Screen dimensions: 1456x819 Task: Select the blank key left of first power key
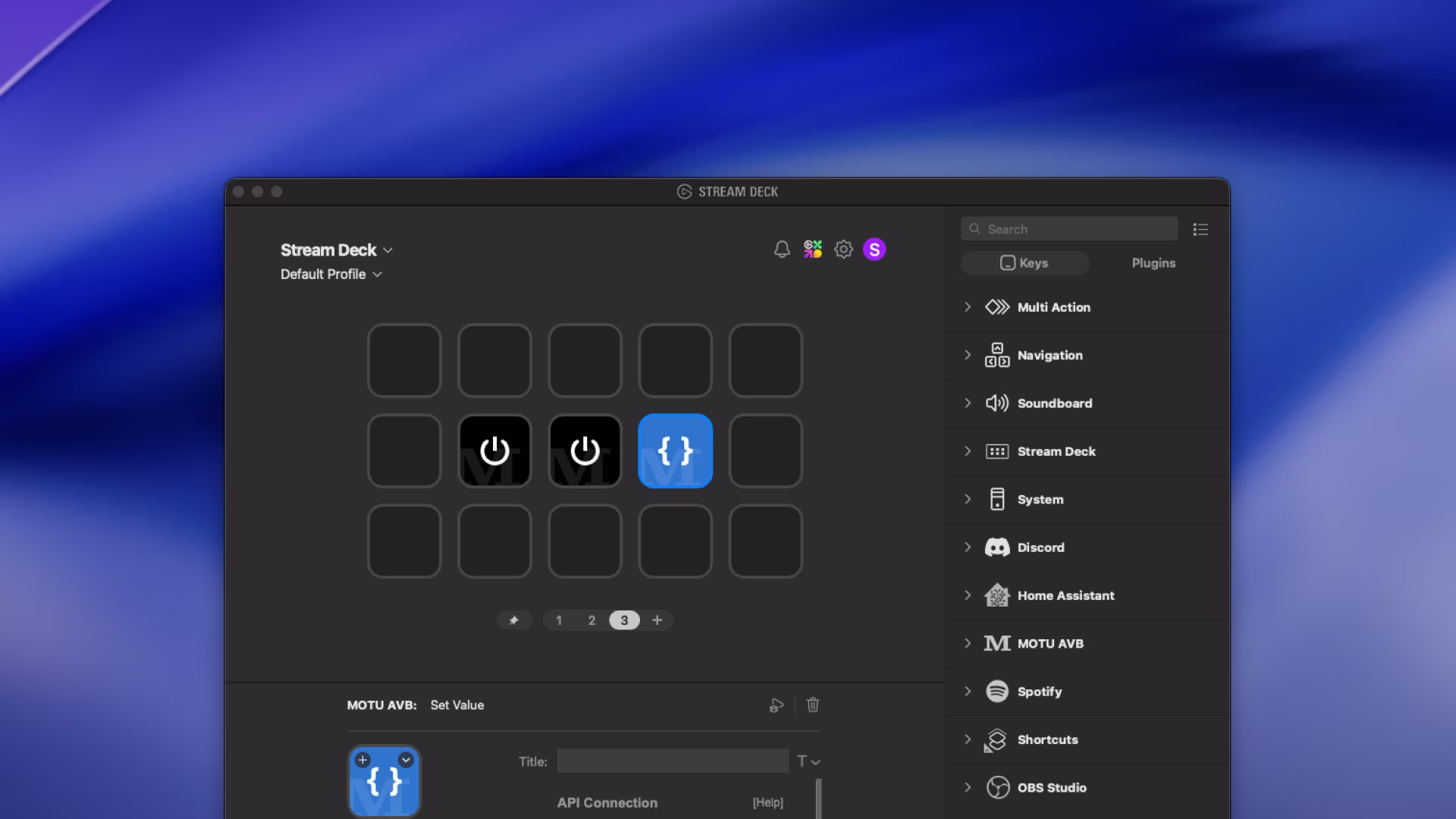[x=404, y=450]
